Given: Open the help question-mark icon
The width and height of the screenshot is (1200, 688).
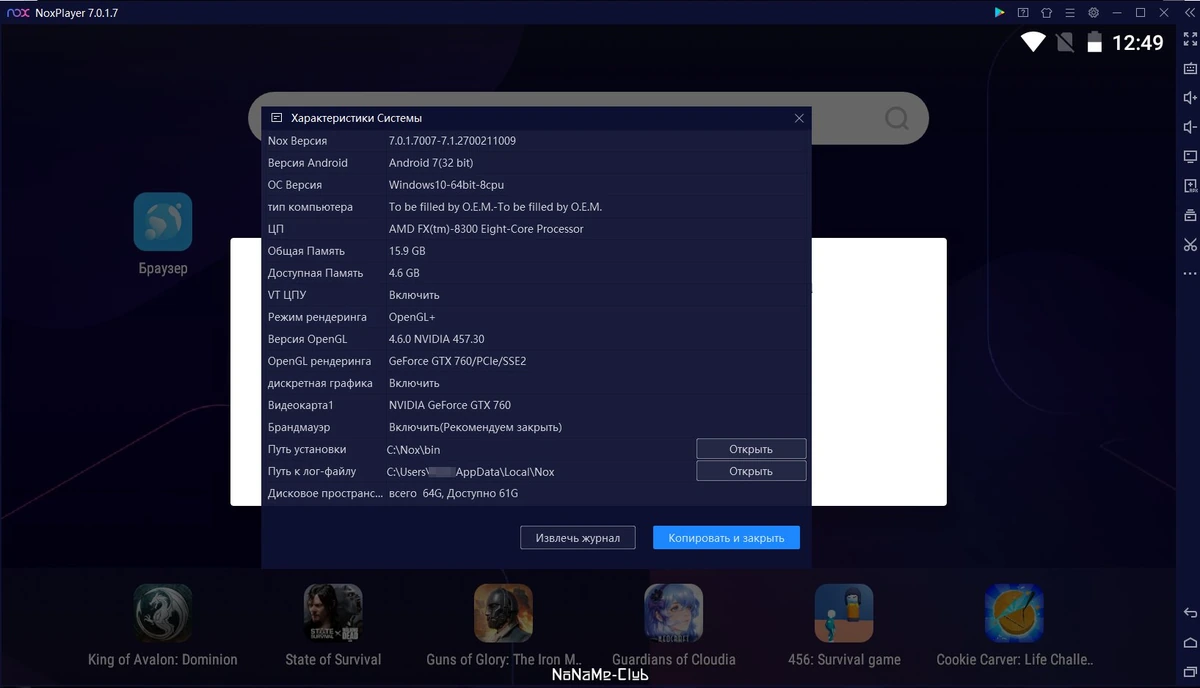Looking at the screenshot, I should (x=1023, y=13).
